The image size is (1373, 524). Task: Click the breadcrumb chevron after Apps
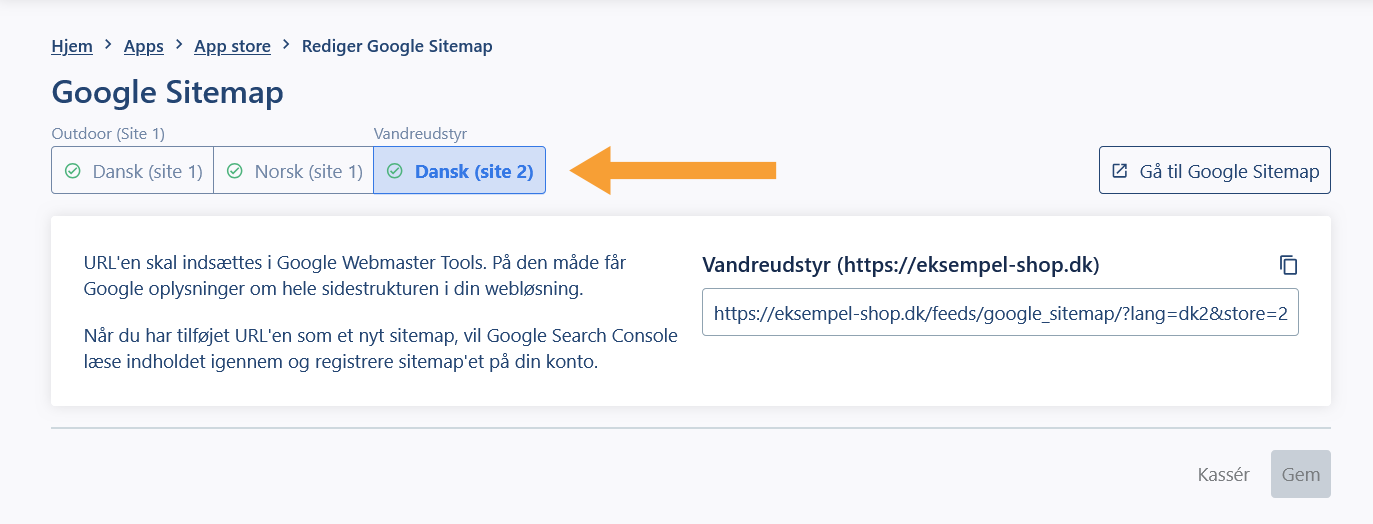coord(179,45)
